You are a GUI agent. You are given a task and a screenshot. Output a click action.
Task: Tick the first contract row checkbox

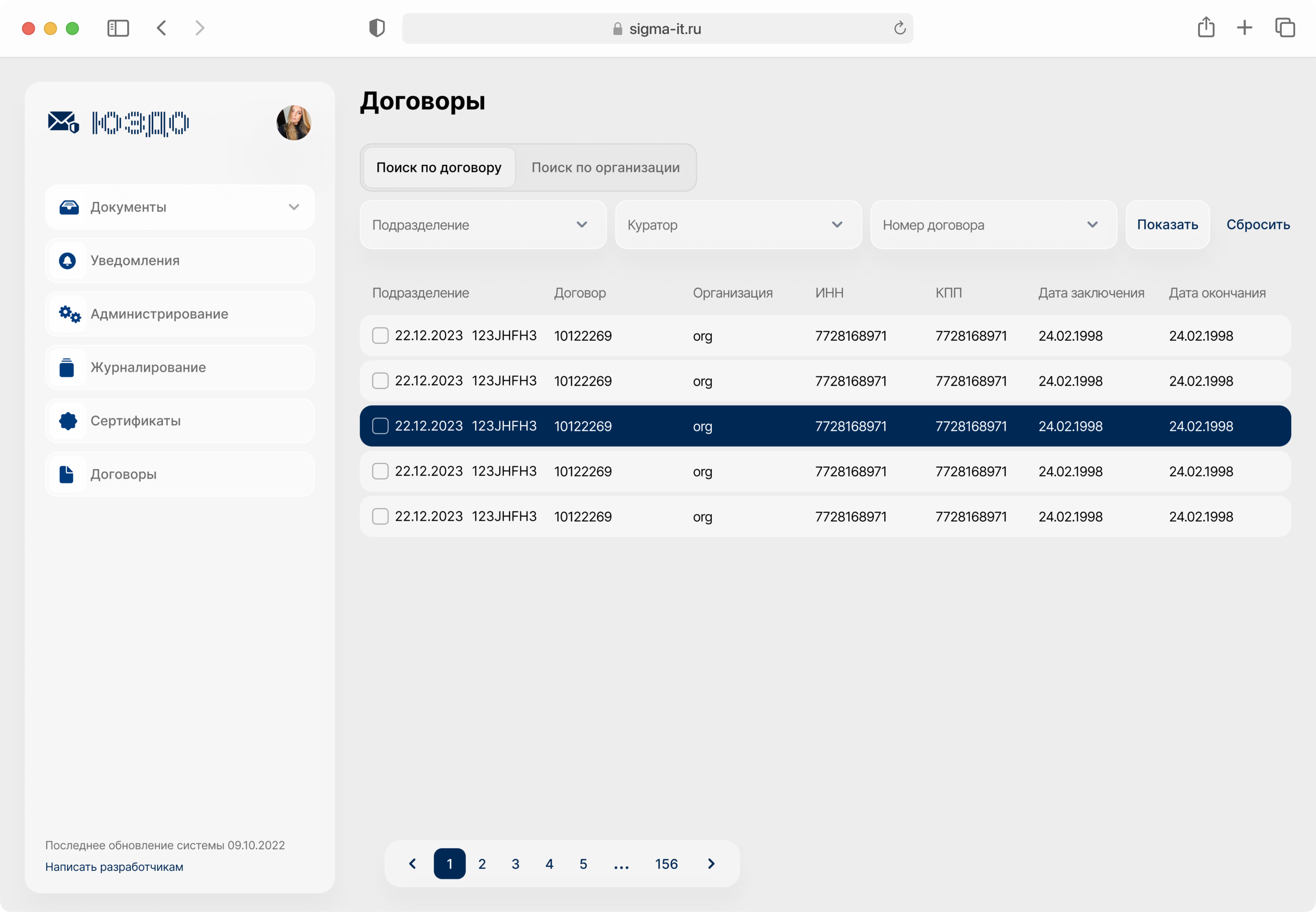380,336
